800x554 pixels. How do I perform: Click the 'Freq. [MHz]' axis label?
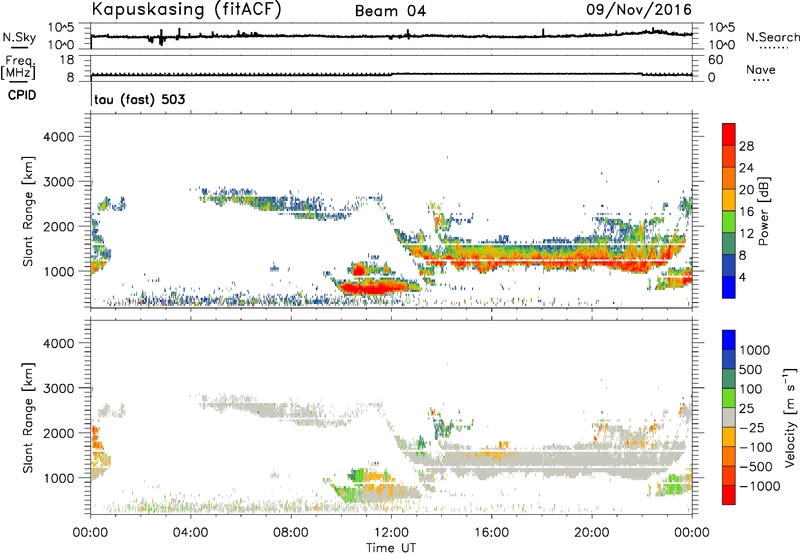pos(18,68)
